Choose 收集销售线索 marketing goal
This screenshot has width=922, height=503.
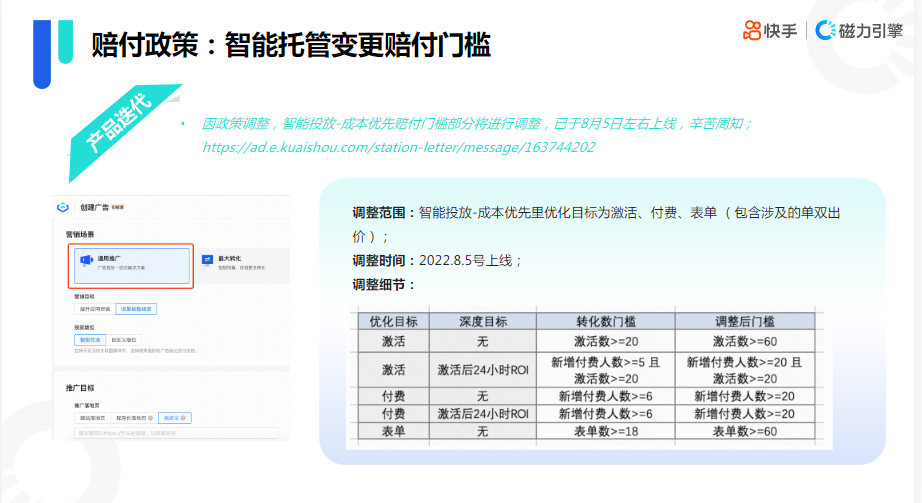pos(136,309)
